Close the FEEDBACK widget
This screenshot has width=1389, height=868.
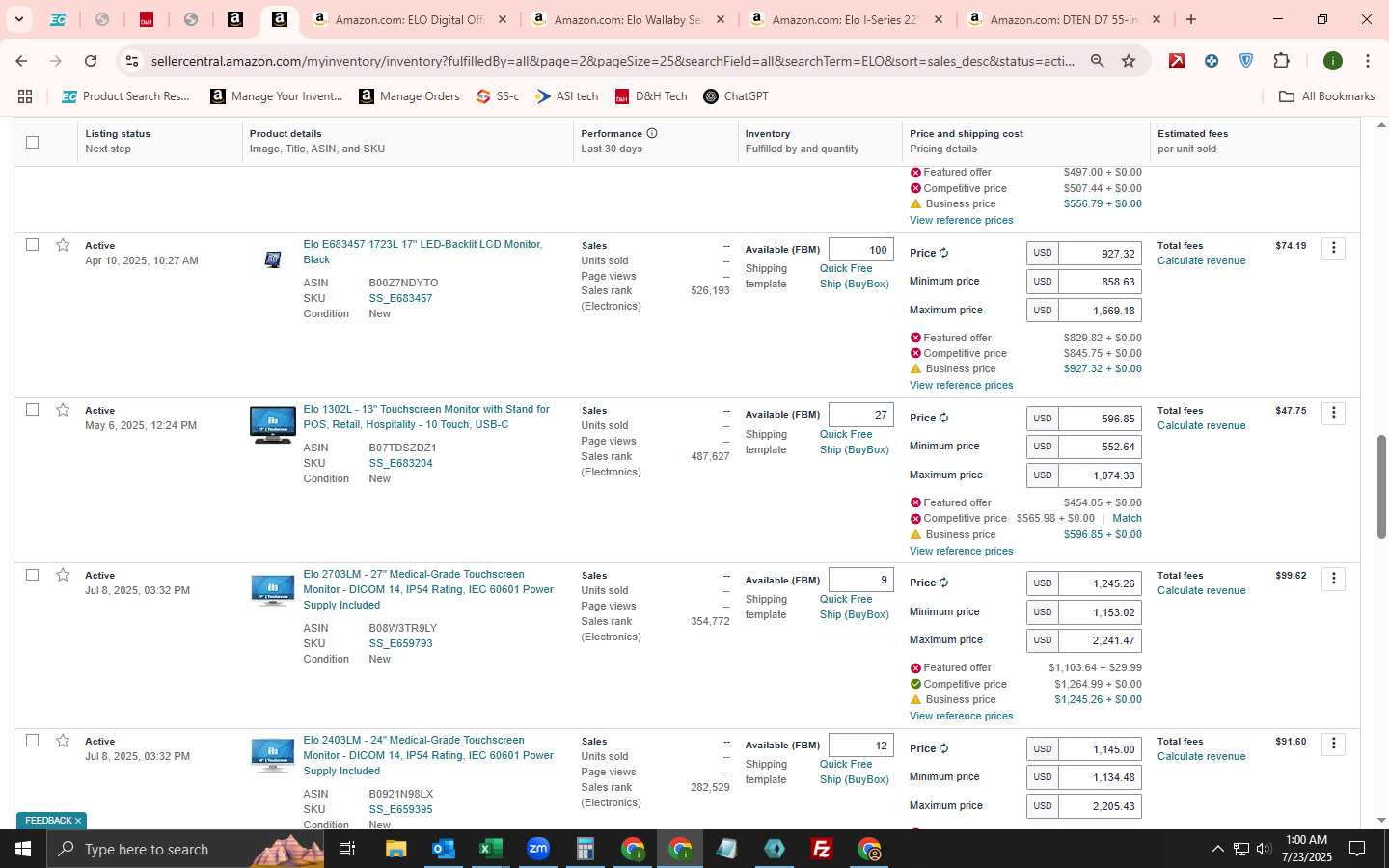(78, 821)
